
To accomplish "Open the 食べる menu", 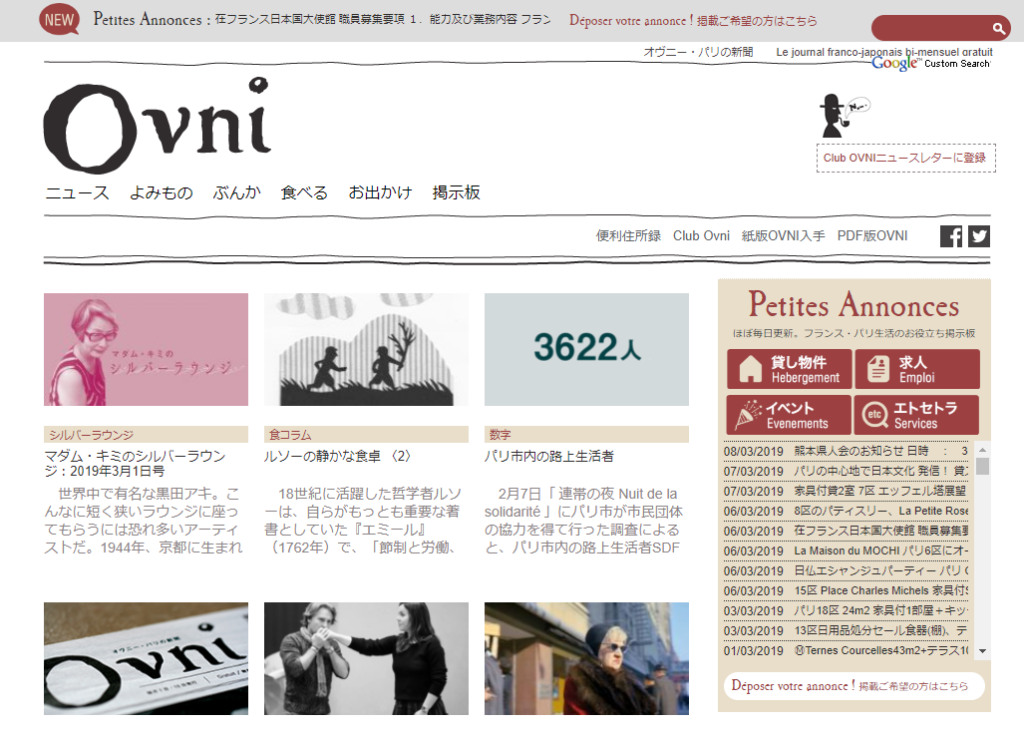I will tap(304, 193).
